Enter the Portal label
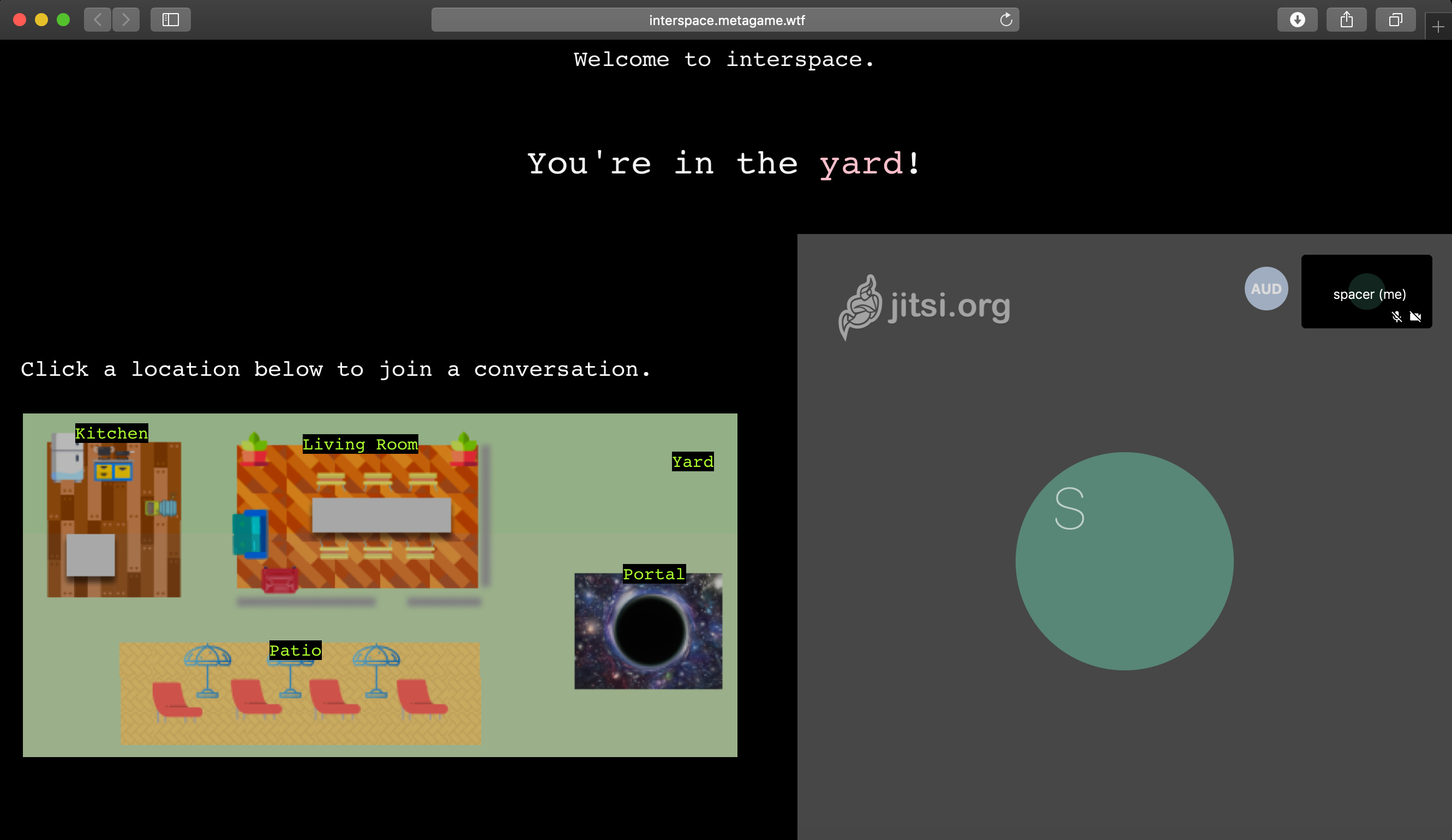Image resolution: width=1452 pixels, height=840 pixels. tap(654, 573)
